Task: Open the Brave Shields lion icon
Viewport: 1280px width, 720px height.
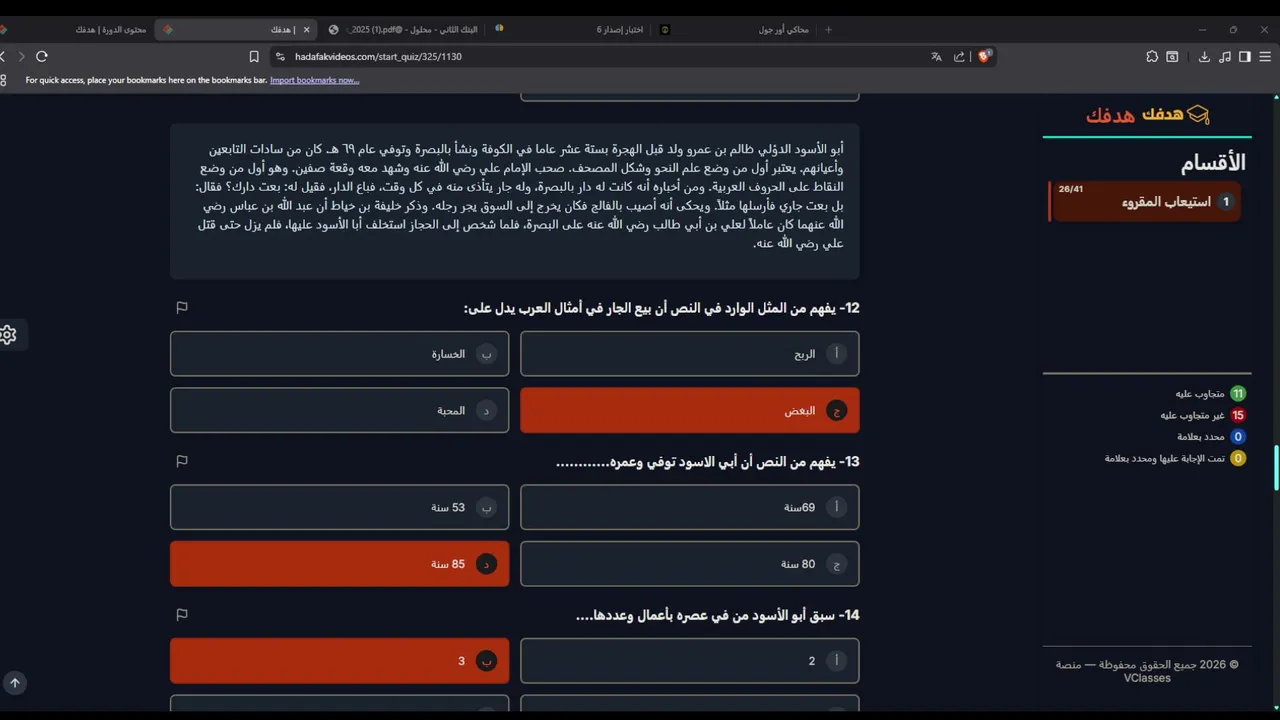Action: point(984,57)
